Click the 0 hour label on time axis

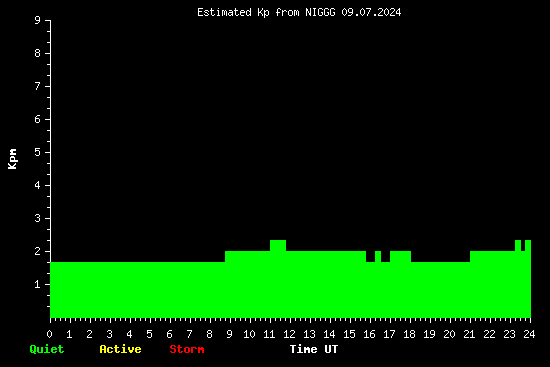coord(49,334)
